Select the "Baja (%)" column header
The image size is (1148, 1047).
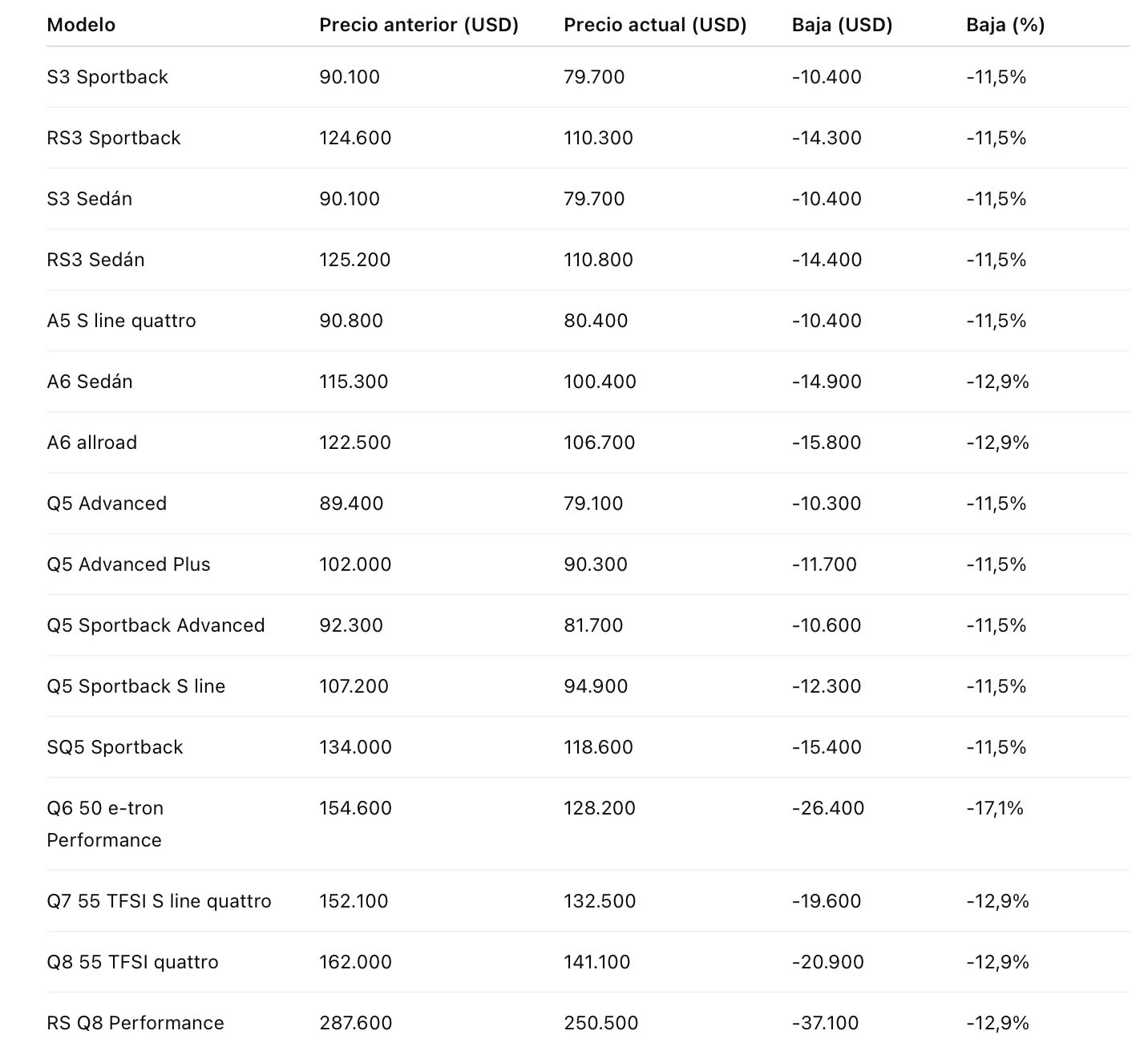tap(1005, 25)
